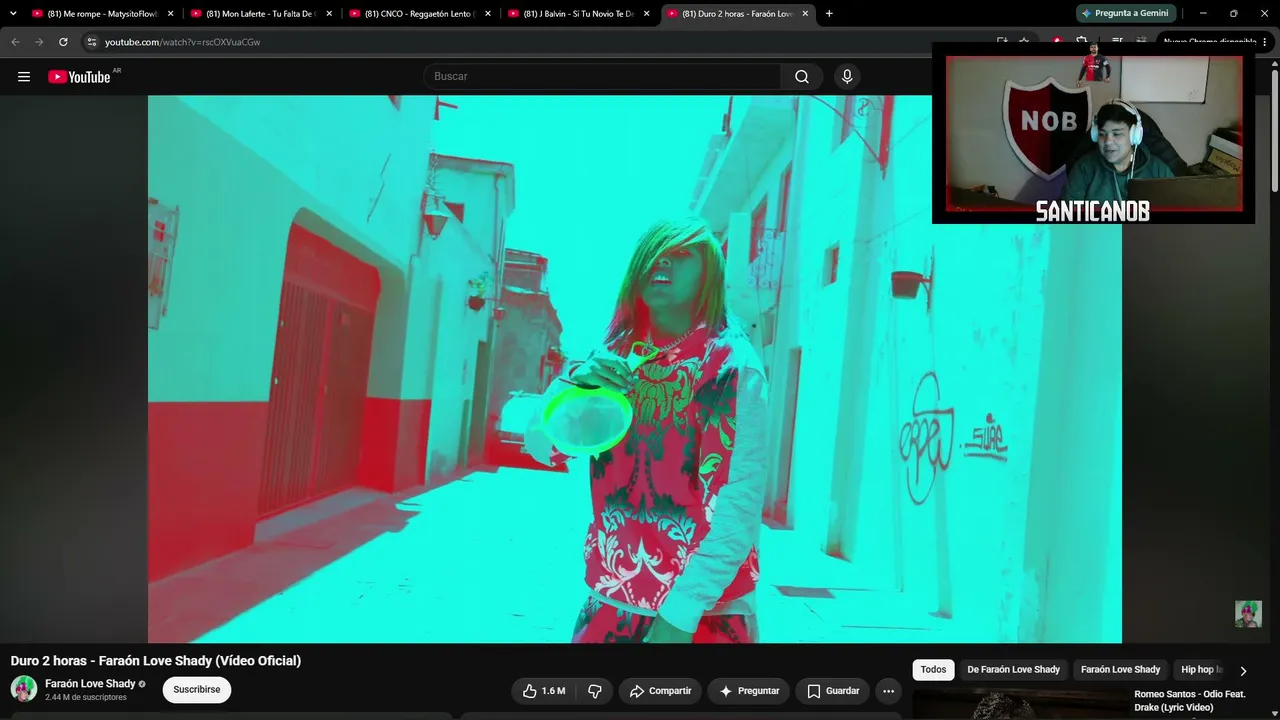Go back to the previous page
1280x720 pixels.
point(15,42)
